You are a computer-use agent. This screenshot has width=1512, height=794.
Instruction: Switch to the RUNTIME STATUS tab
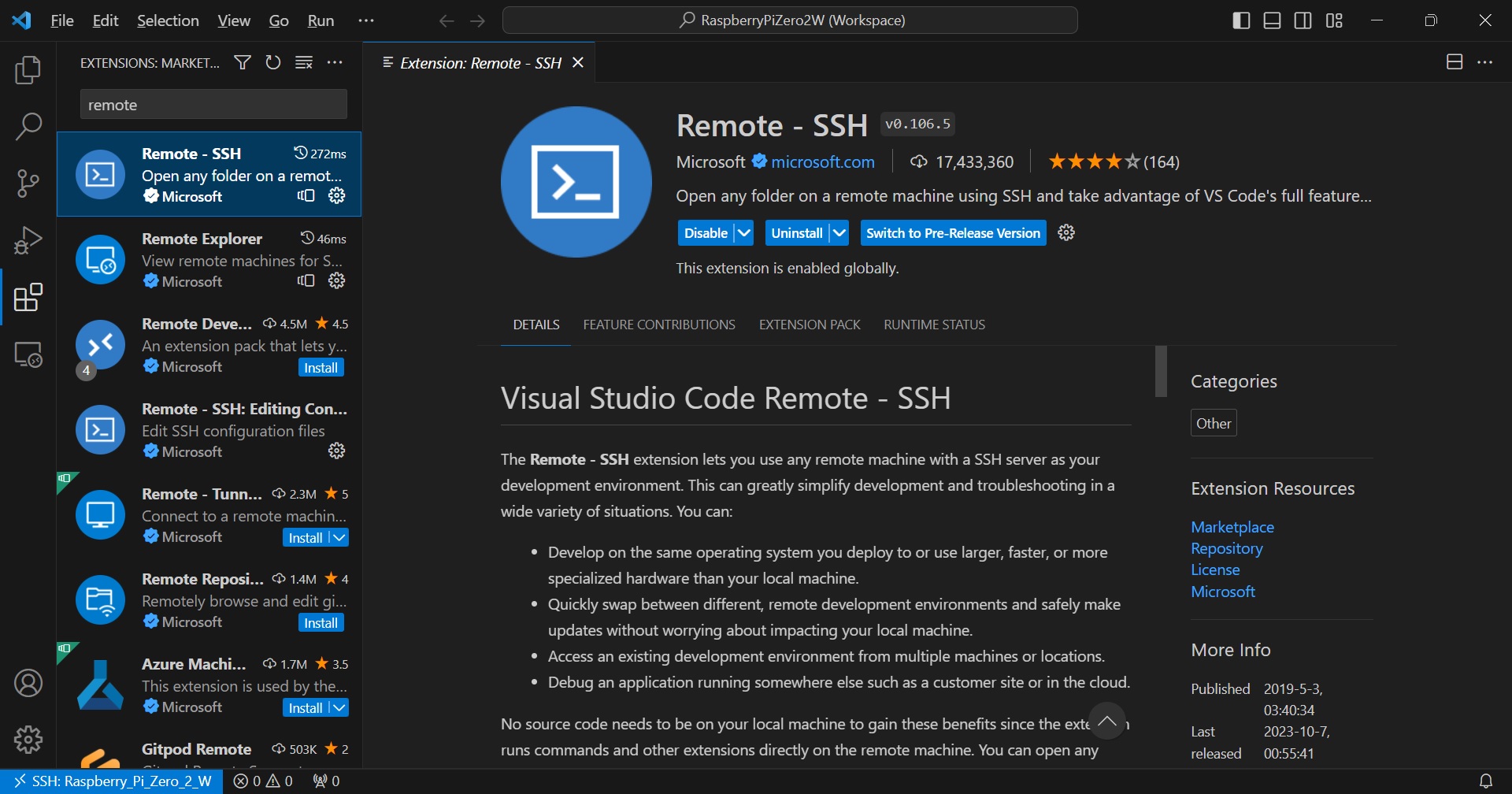934,324
